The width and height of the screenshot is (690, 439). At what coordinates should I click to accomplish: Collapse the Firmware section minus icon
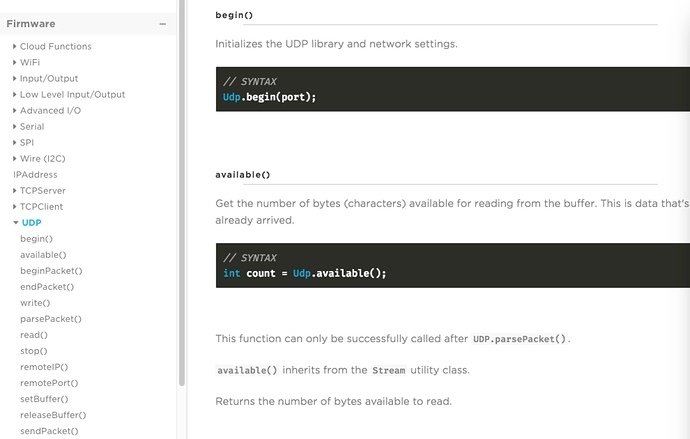162,23
